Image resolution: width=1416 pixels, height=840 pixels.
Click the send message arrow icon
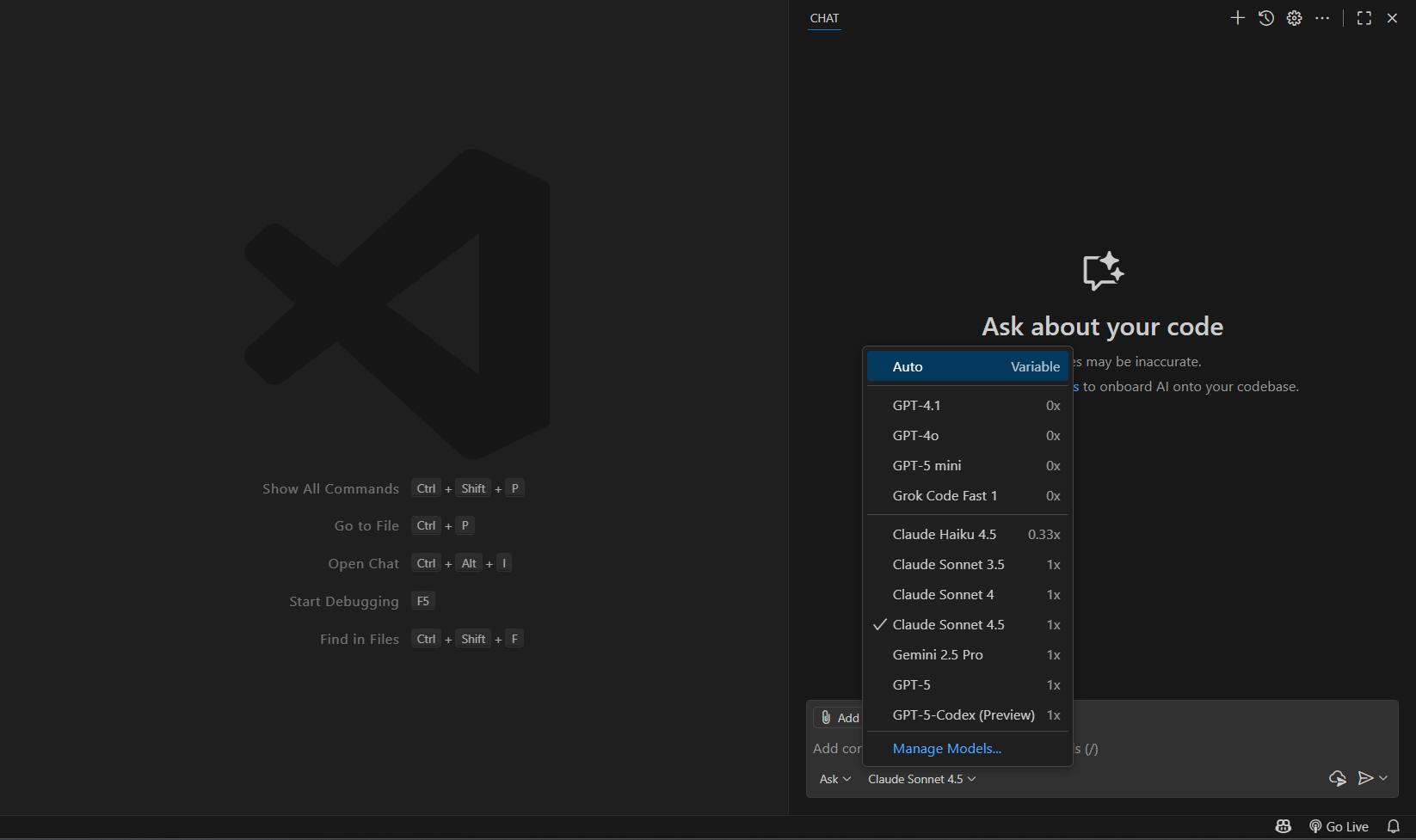tap(1366, 778)
